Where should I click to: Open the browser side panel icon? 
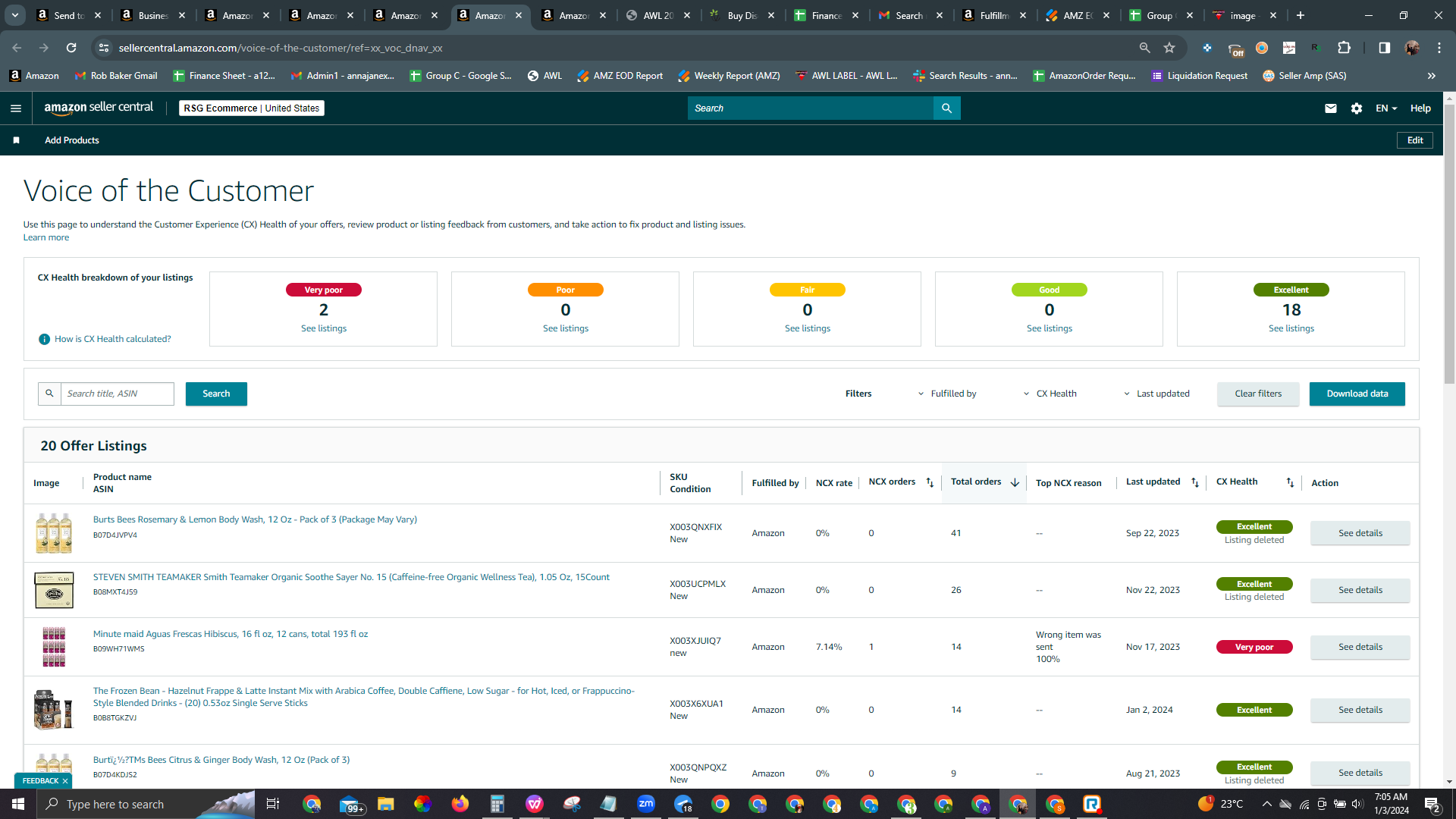click(x=1385, y=48)
